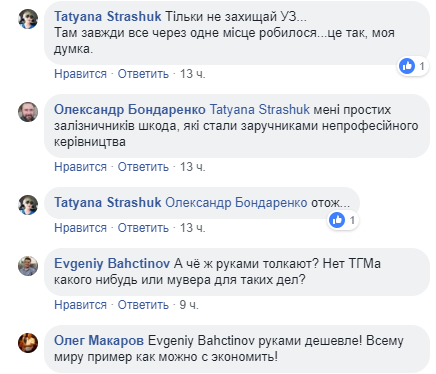
Task: Open Evgeniy Bahctinov's profile avatar
Action: click(28, 266)
